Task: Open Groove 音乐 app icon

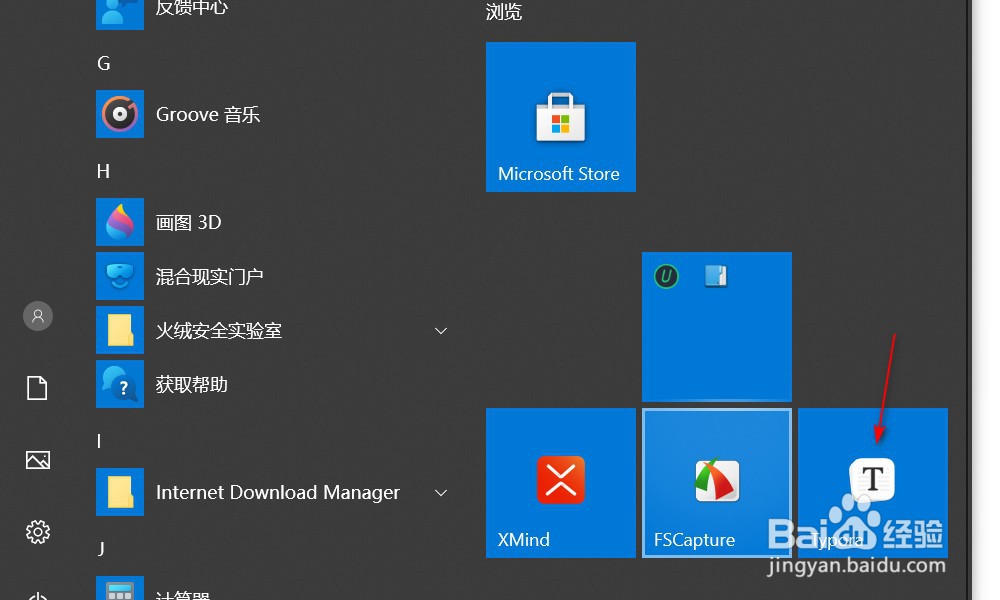Action: point(120,114)
